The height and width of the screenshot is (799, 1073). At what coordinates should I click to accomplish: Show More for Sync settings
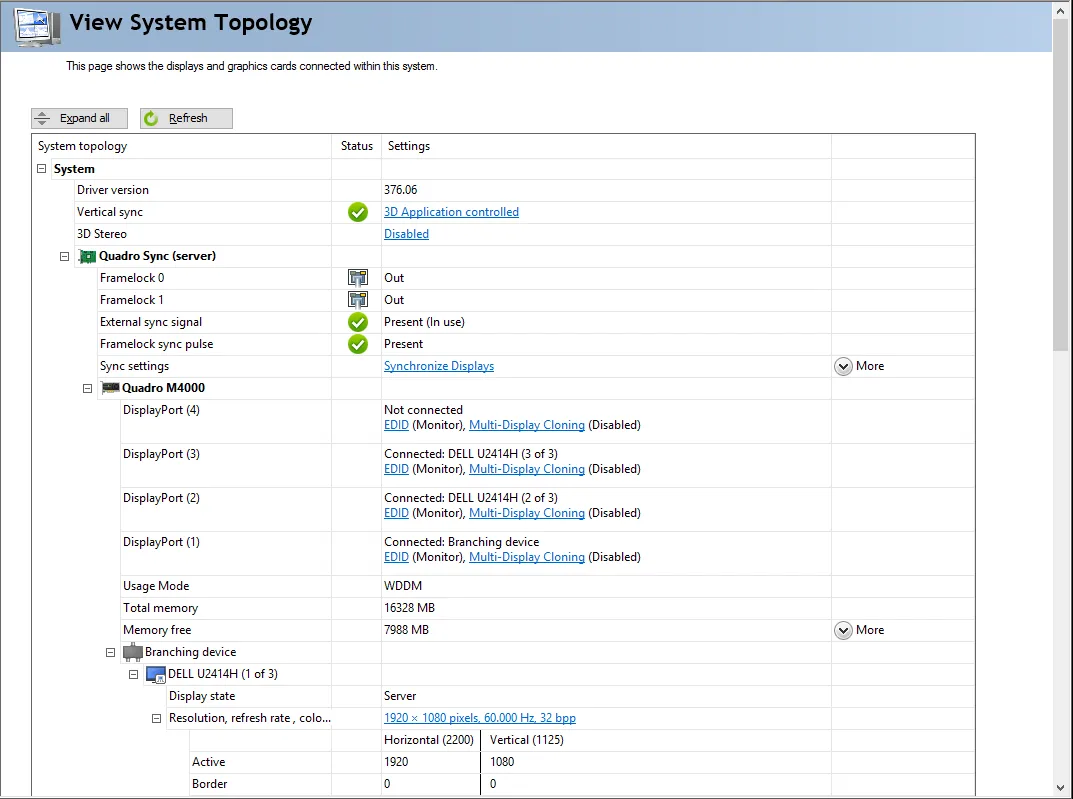point(843,366)
